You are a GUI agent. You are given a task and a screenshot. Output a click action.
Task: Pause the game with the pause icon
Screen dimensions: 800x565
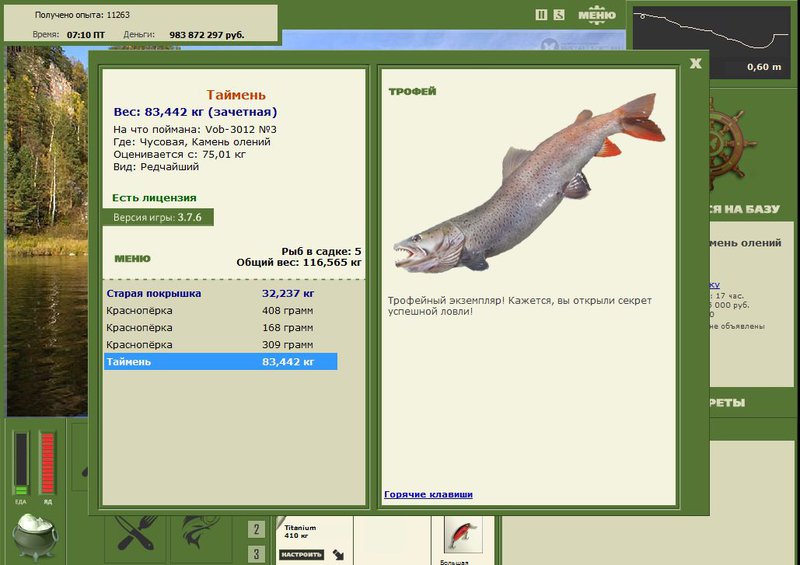[x=541, y=15]
